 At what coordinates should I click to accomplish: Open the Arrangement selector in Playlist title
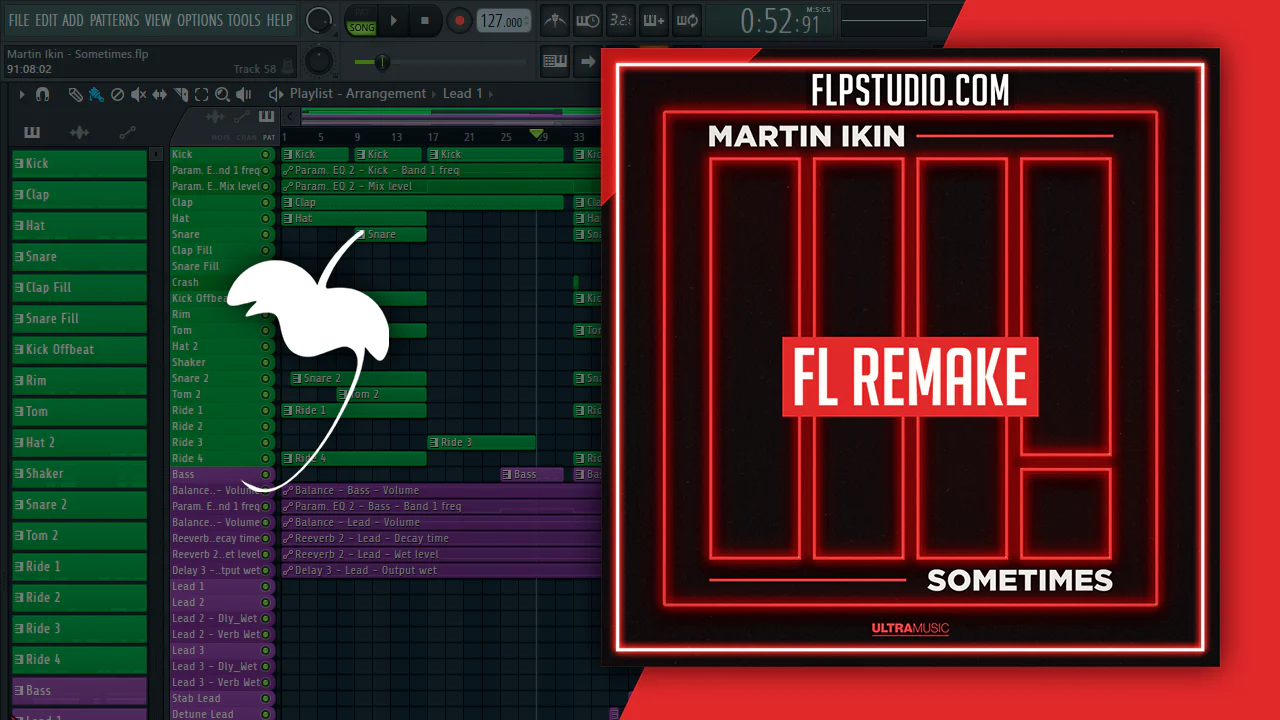(387, 94)
